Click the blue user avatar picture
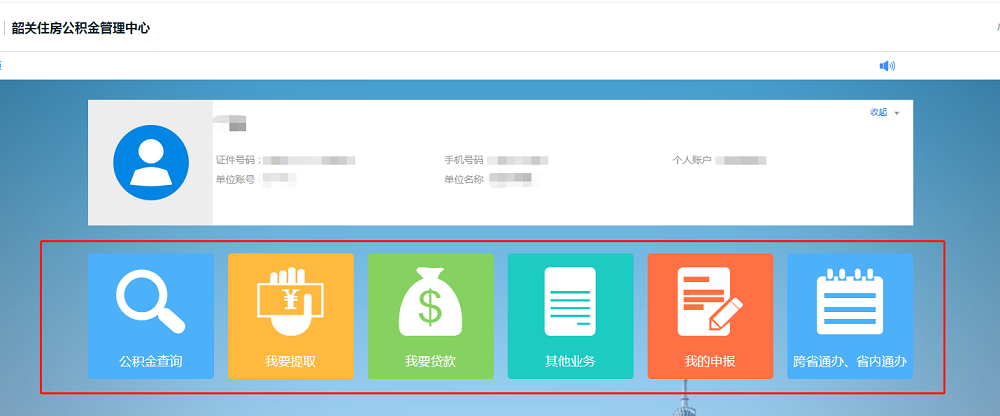 point(151,162)
